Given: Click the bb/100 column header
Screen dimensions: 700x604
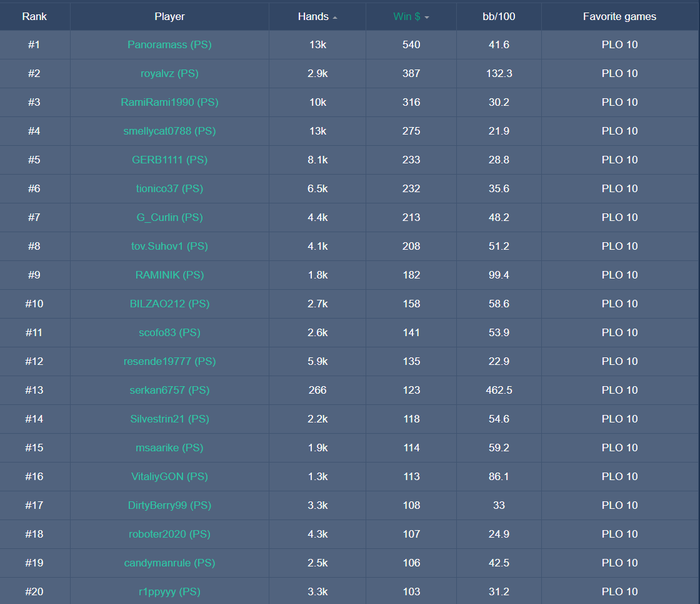Looking at the screenshot, I should (x=499, y=17).
